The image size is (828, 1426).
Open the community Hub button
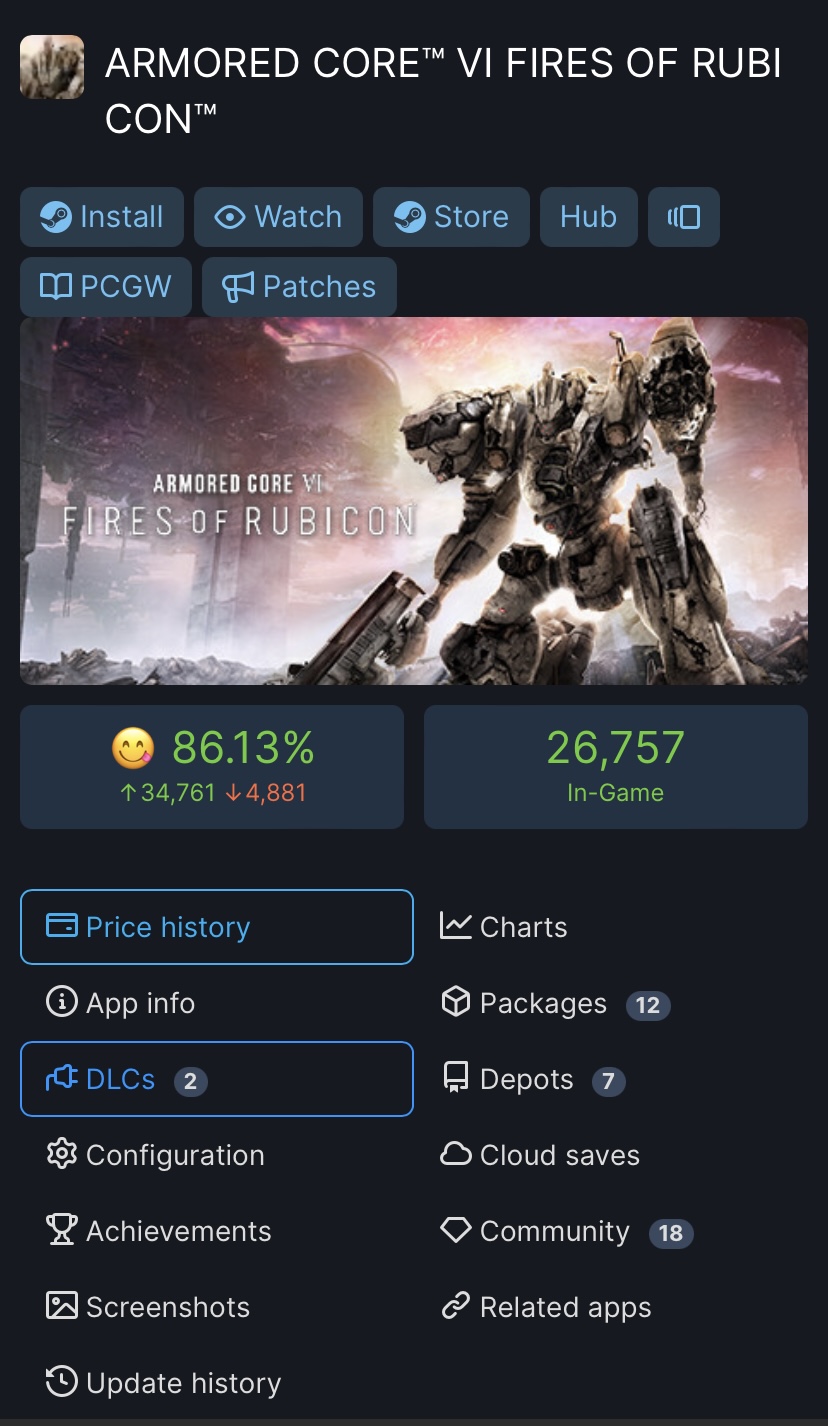pyautogui.click(x=588, y=217)
